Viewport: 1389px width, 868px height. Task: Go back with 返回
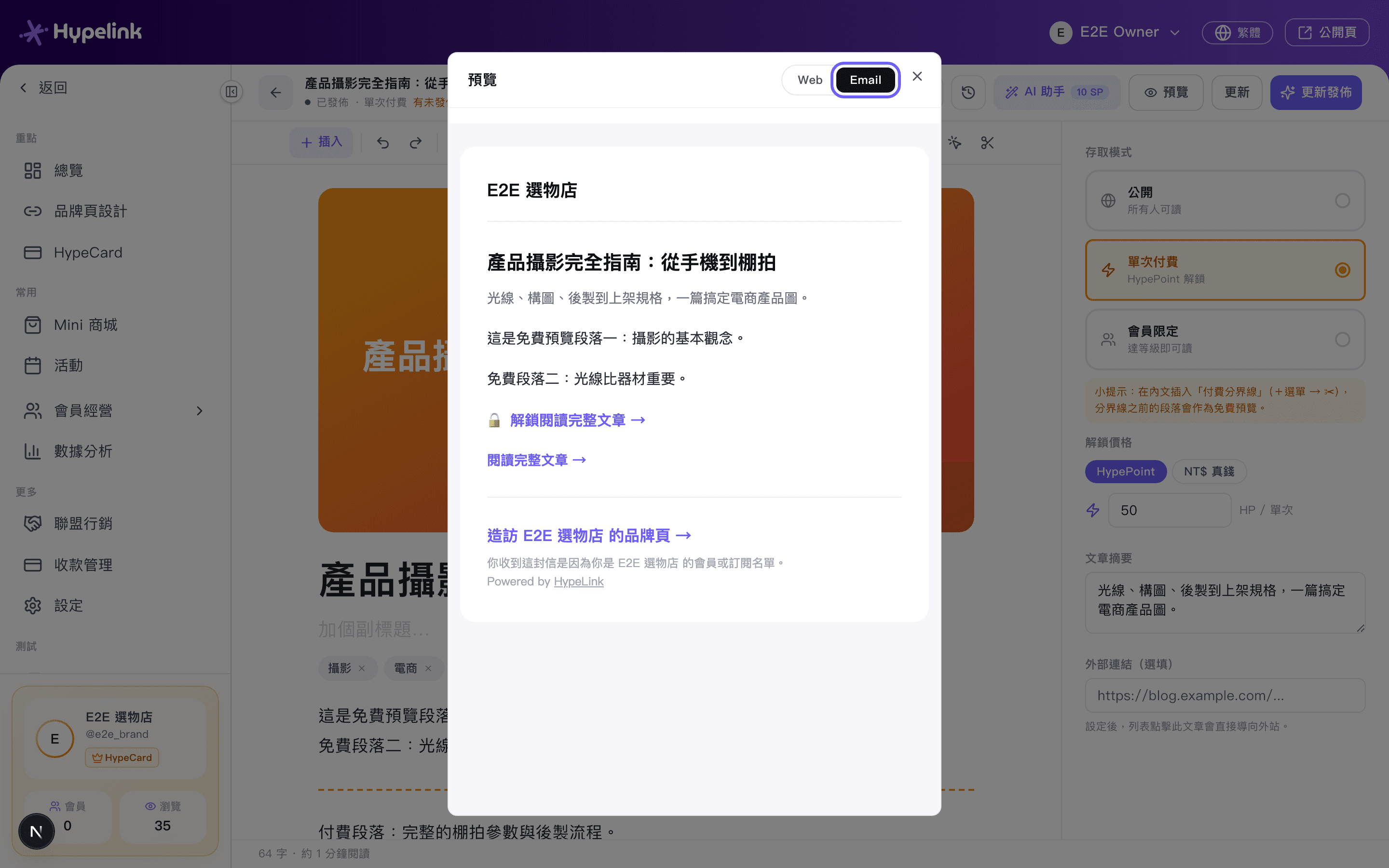click(x=43, y=88)
